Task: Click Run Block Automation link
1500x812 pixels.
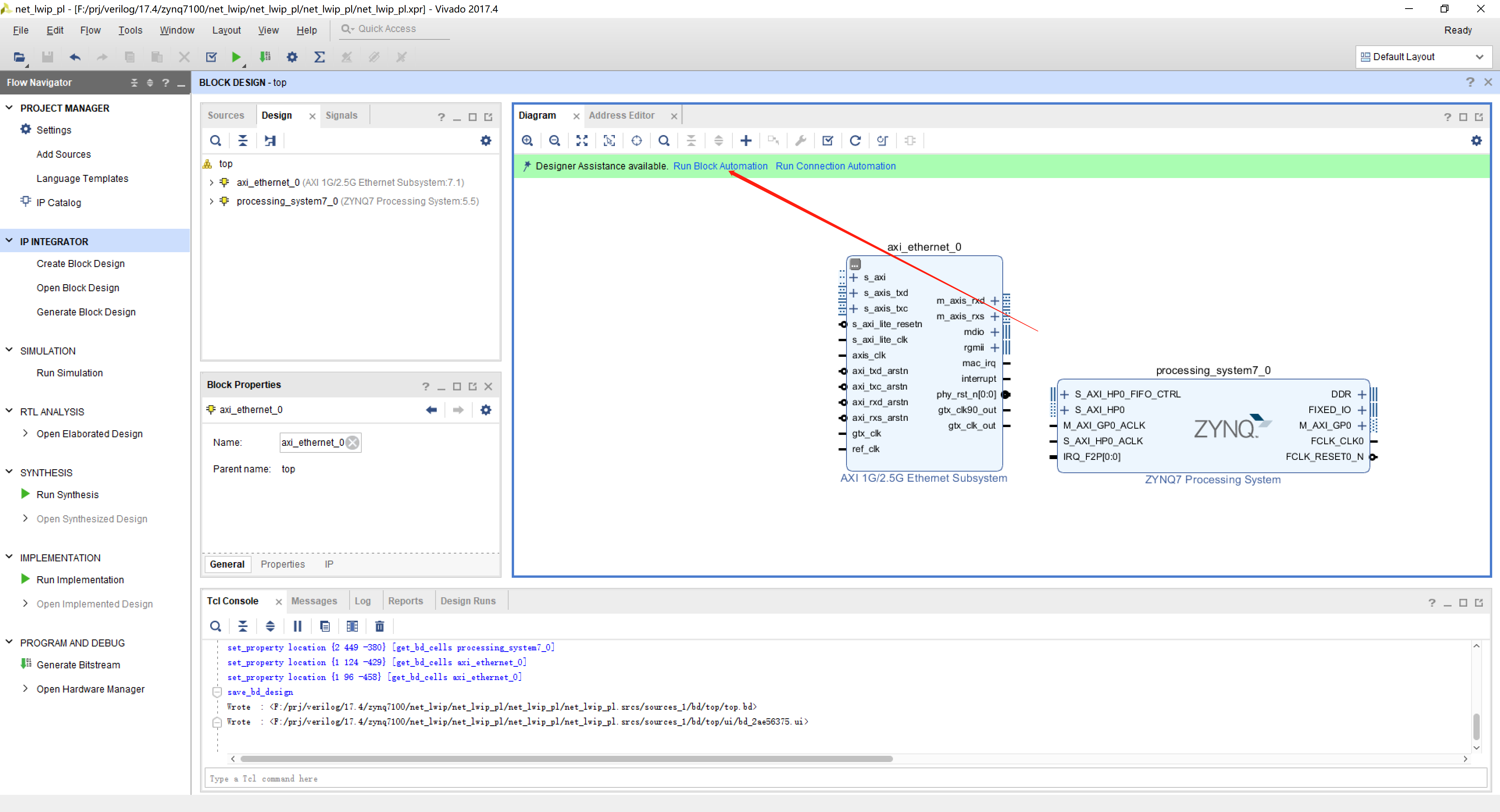Action: (720, 166)
